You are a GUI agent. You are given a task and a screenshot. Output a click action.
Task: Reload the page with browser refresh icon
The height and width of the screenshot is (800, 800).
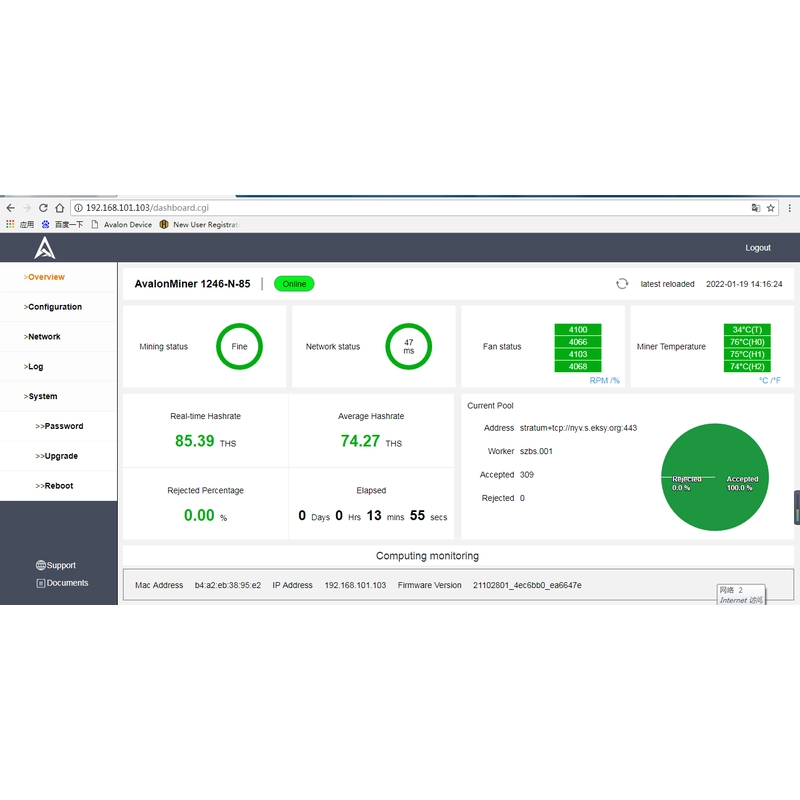43,208
